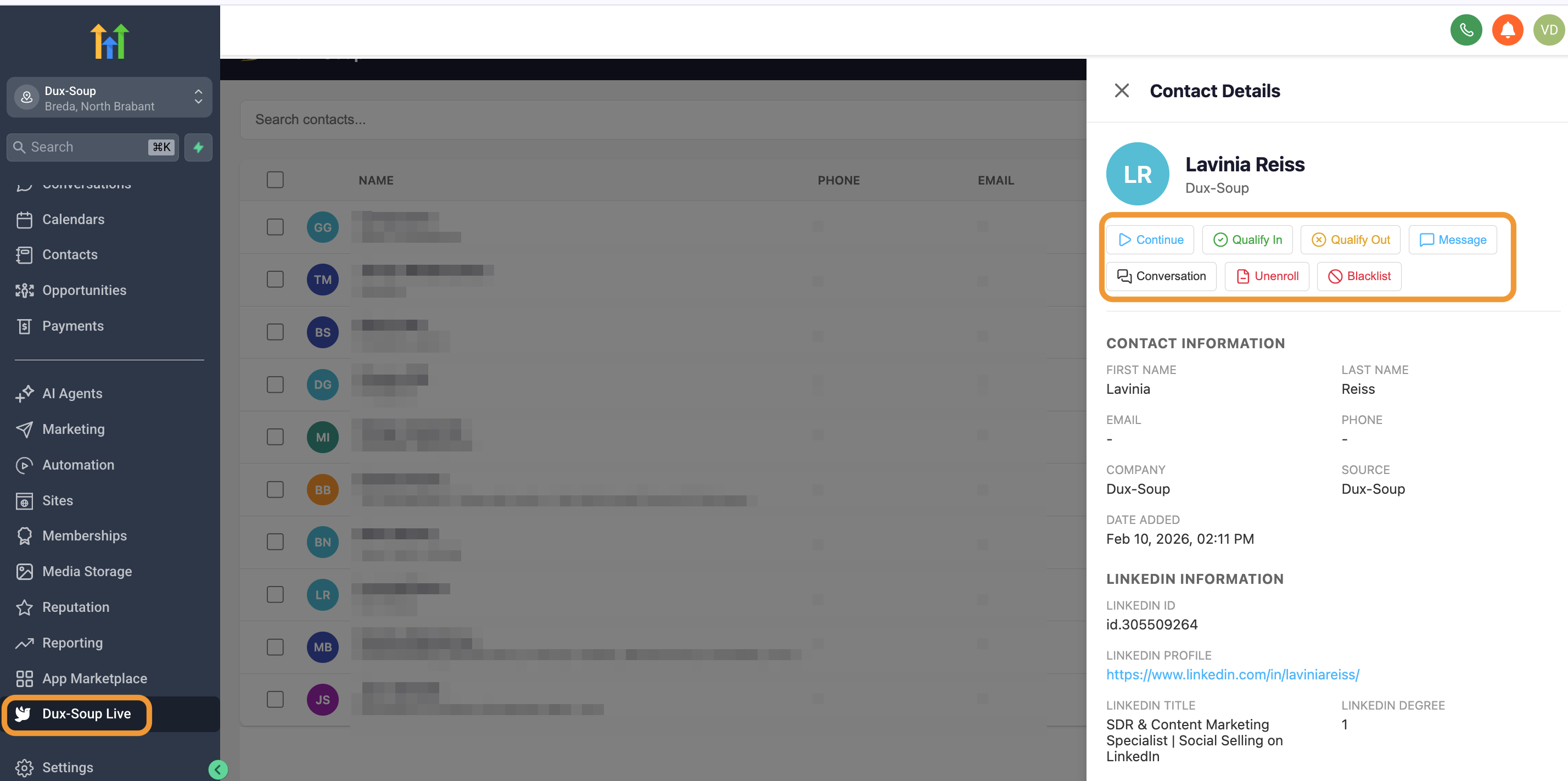The height and width of the screenshot is (781, 1568).
Task: Click the green phone call icon
Action: (1466, 30)
